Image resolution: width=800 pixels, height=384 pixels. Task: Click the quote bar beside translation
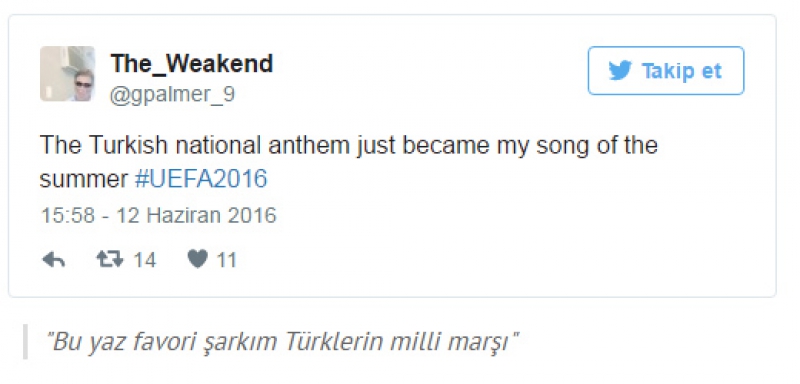[x=26, y=342]
